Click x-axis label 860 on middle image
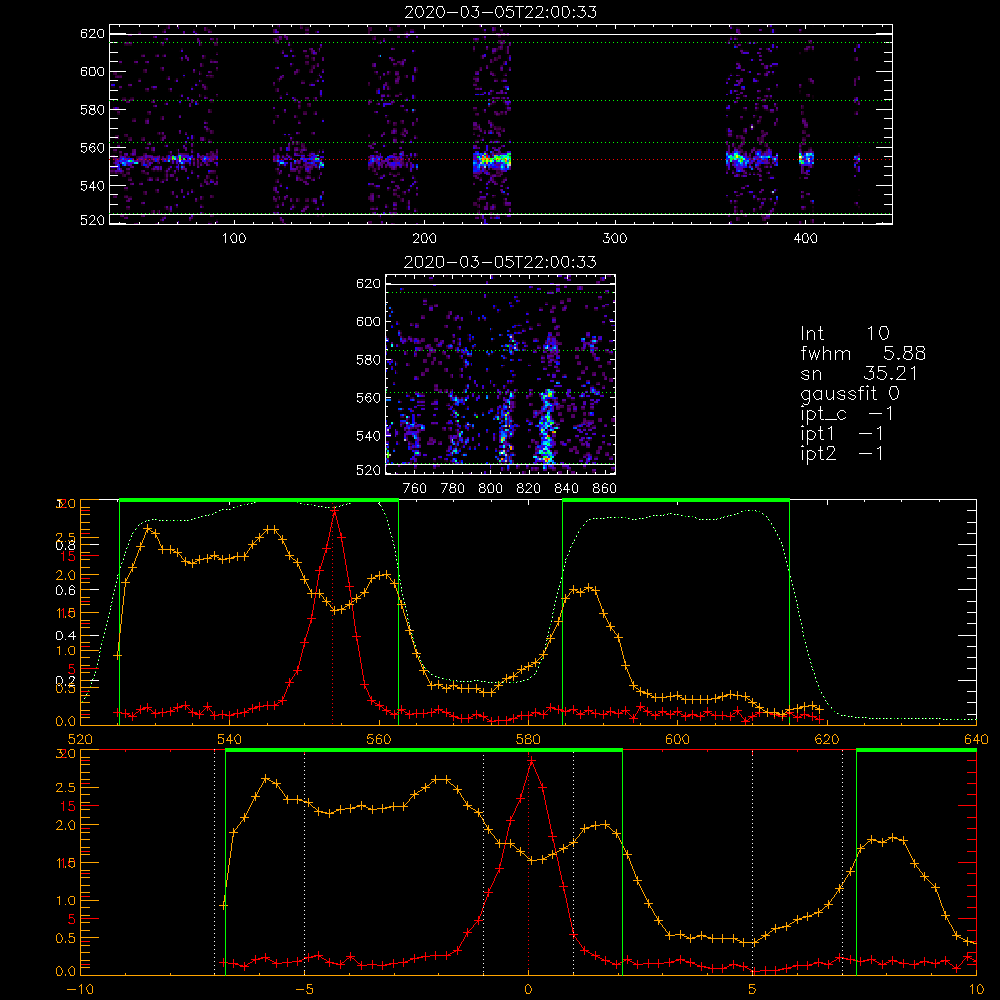The width and height of the screenshot is (1000, 1000). point(604,489)
